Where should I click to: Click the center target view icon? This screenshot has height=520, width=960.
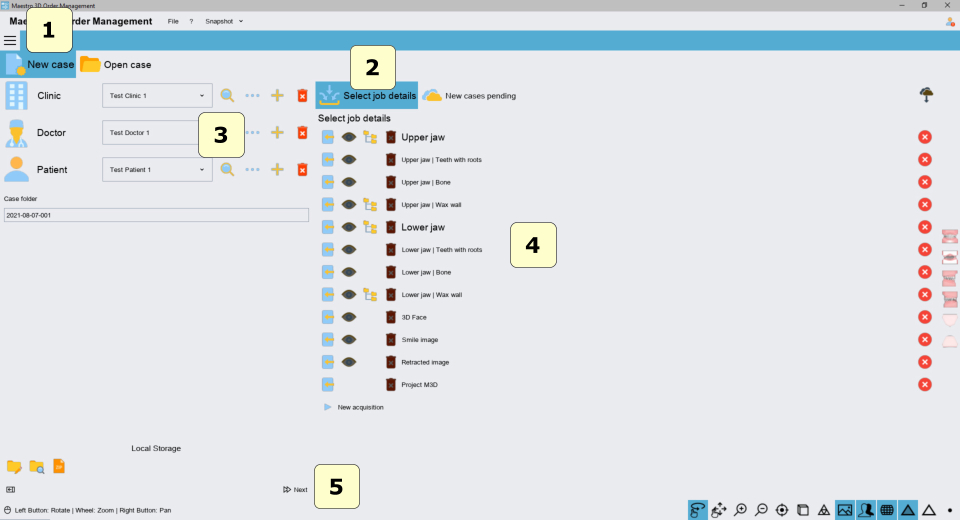pos(782,510)
